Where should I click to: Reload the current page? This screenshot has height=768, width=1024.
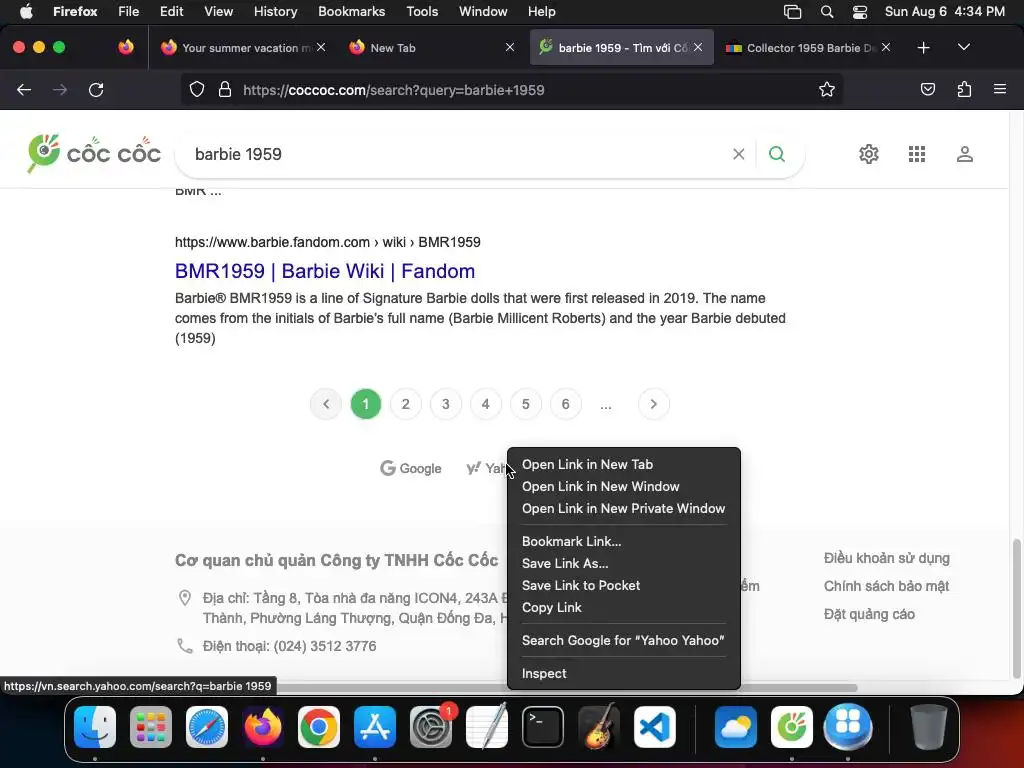[96, 90]
